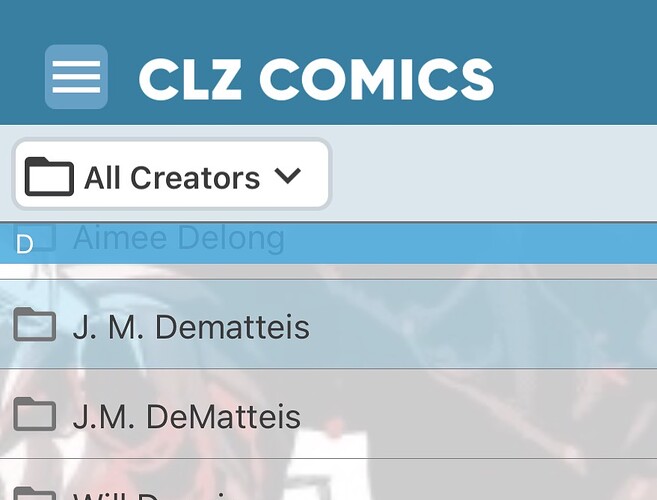Viewport: 657px width, 500px height.
Task: Click the text J.M. DeMatteis
Action: point(187,417)
